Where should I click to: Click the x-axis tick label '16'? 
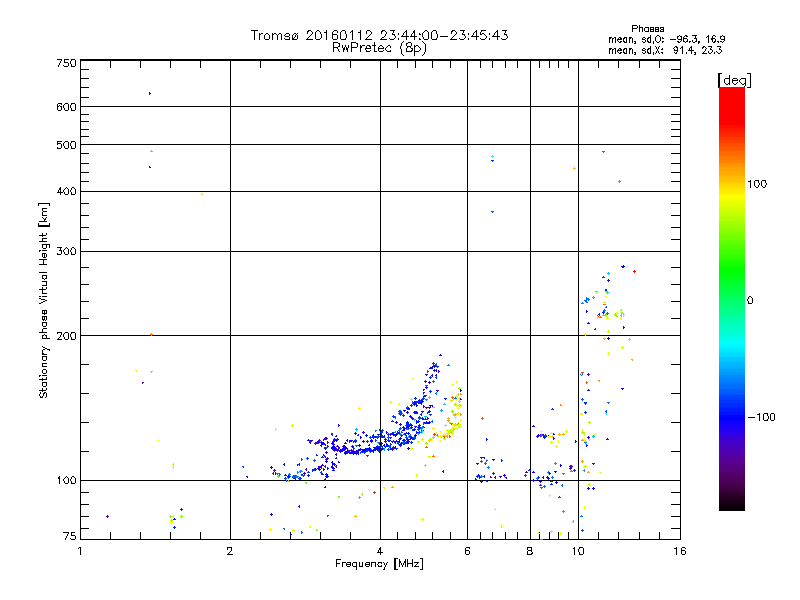tap(680, 551)
